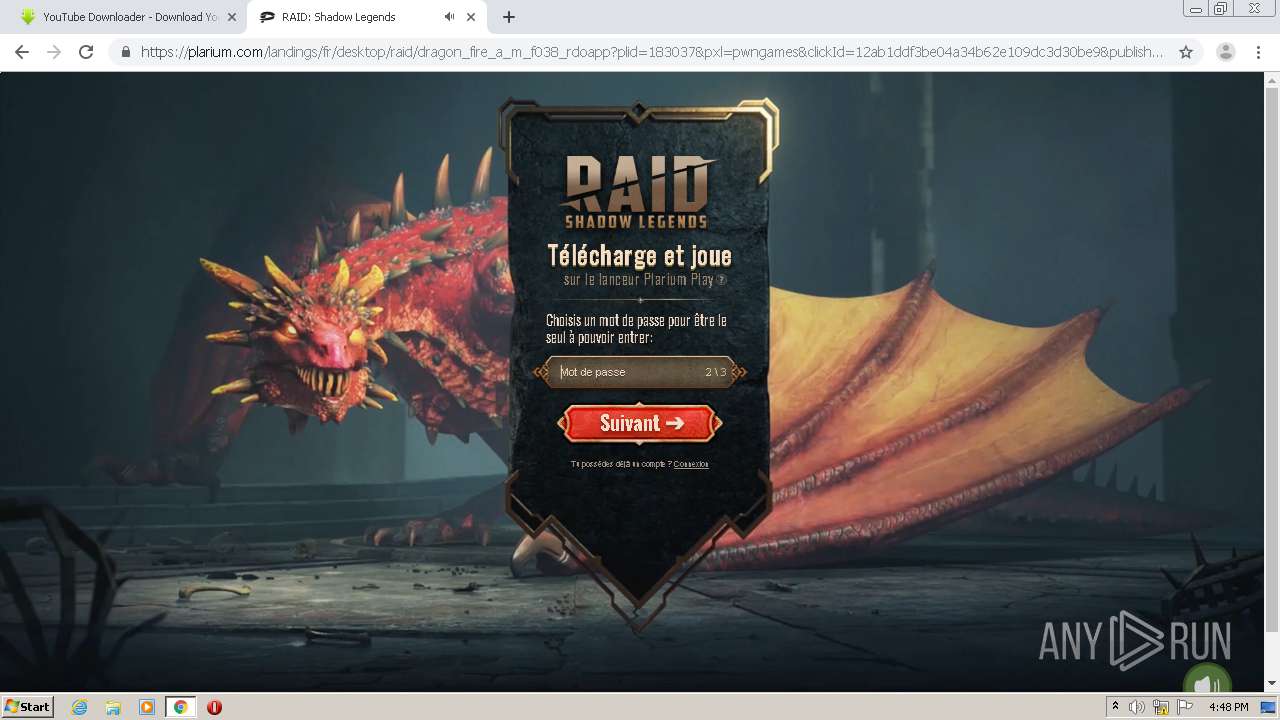Open the volume speaker tray icon
1280x720 pixels.
click(x=1136, y=707)
